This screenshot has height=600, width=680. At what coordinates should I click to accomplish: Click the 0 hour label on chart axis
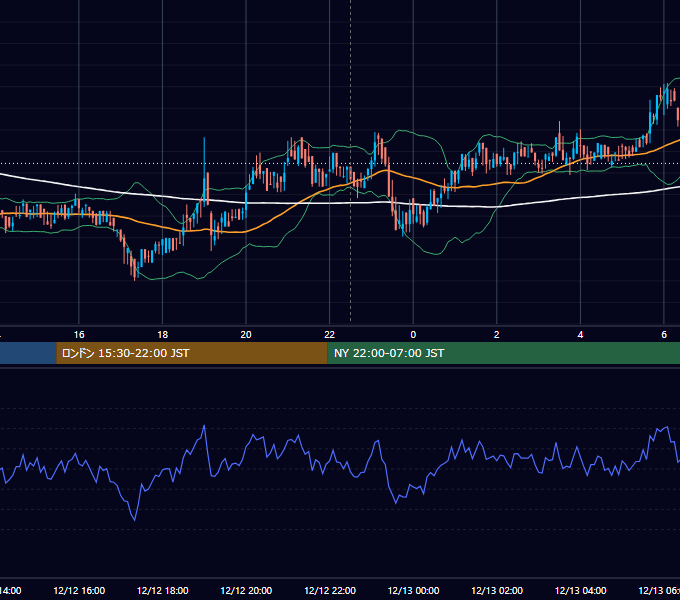(x=413, y=335)
